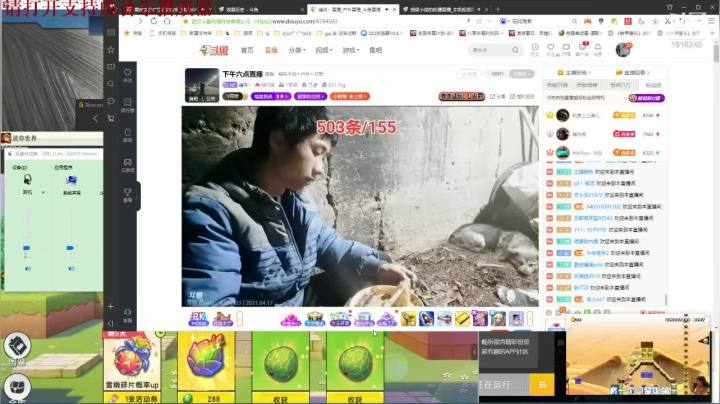Select the airplane gift icon
Screen dimensions: 720x404
pyautogui.click(x=444, y=319)
